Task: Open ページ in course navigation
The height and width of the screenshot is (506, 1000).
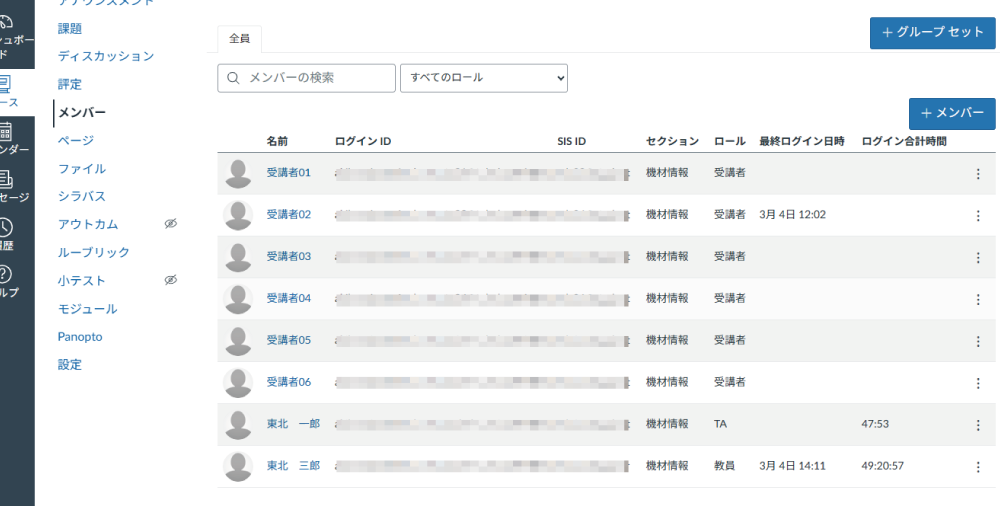Action: point(76,140)
